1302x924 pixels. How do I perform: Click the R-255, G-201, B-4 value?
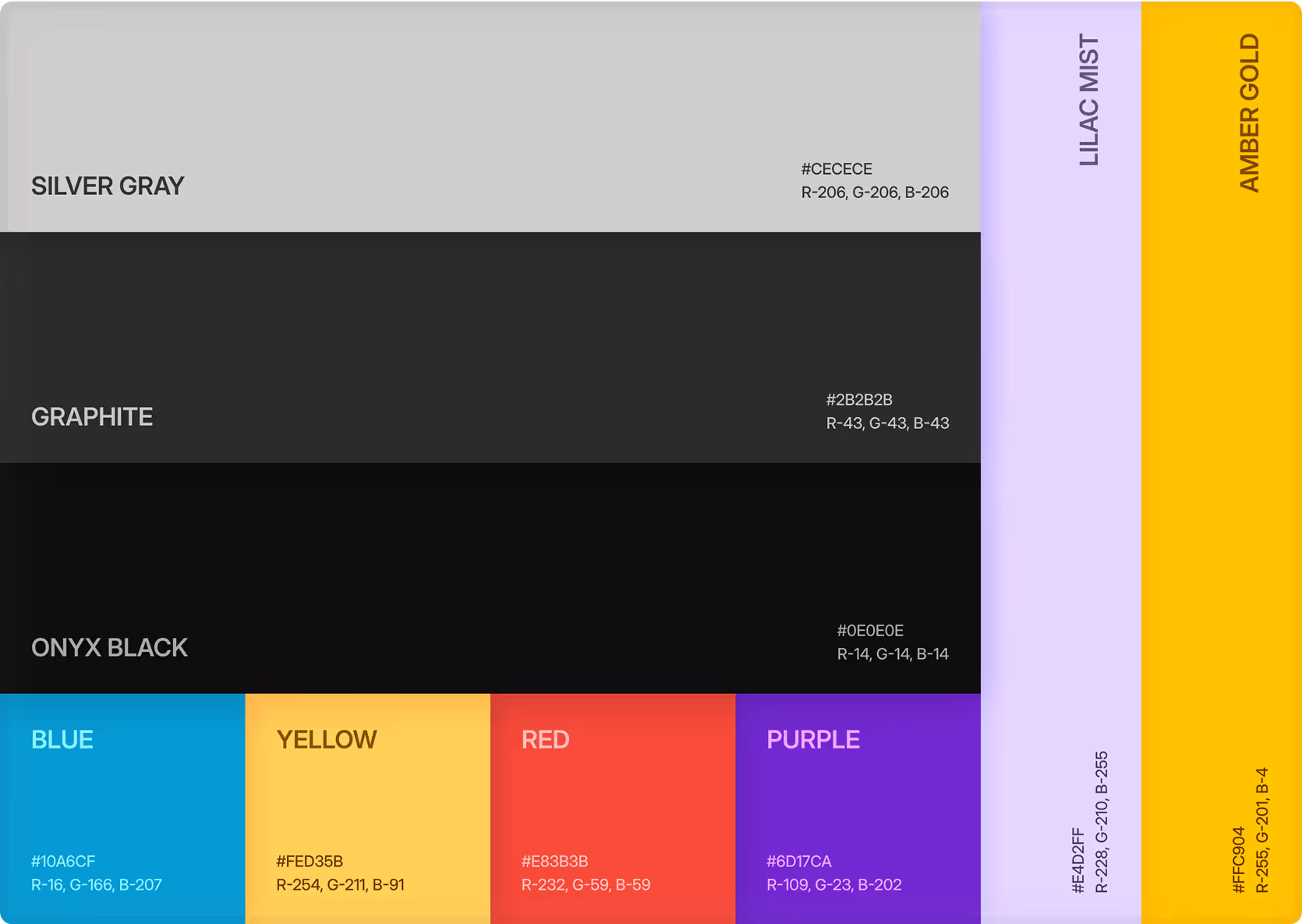(x=1262, y=830)
